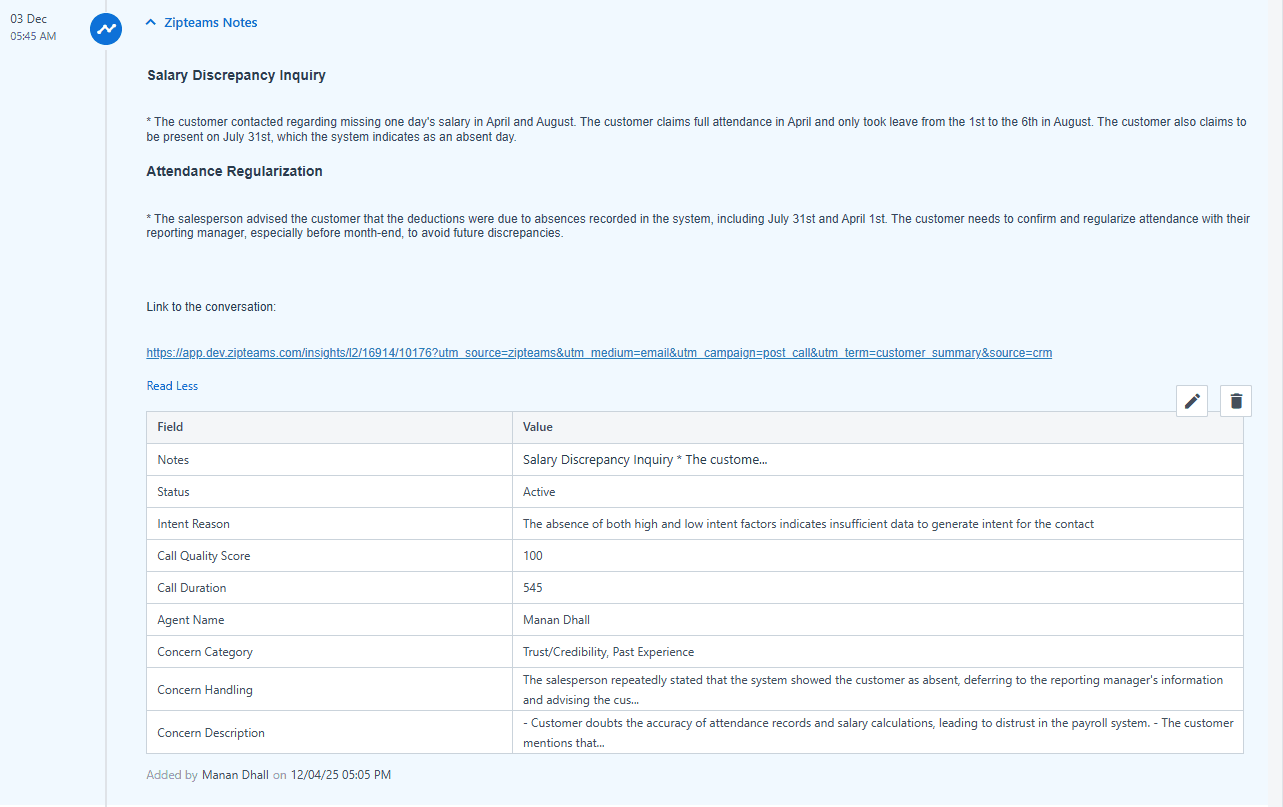Click the intent reason insufficient data text

click(808, 524)
